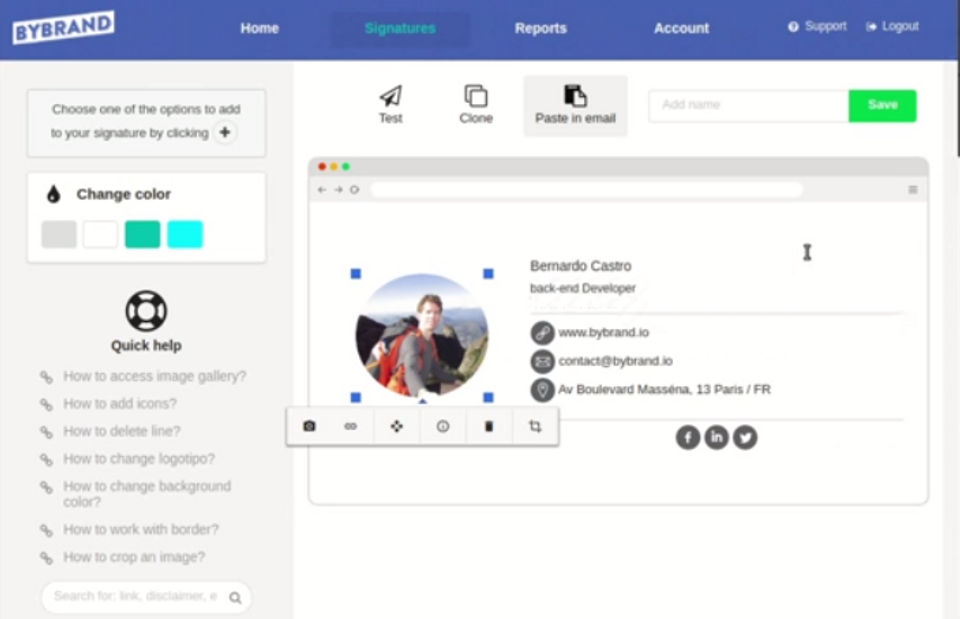Viewport: 960px width, 619px height.
Task: Select the cyan color swatch
Action: click(185, 234)
